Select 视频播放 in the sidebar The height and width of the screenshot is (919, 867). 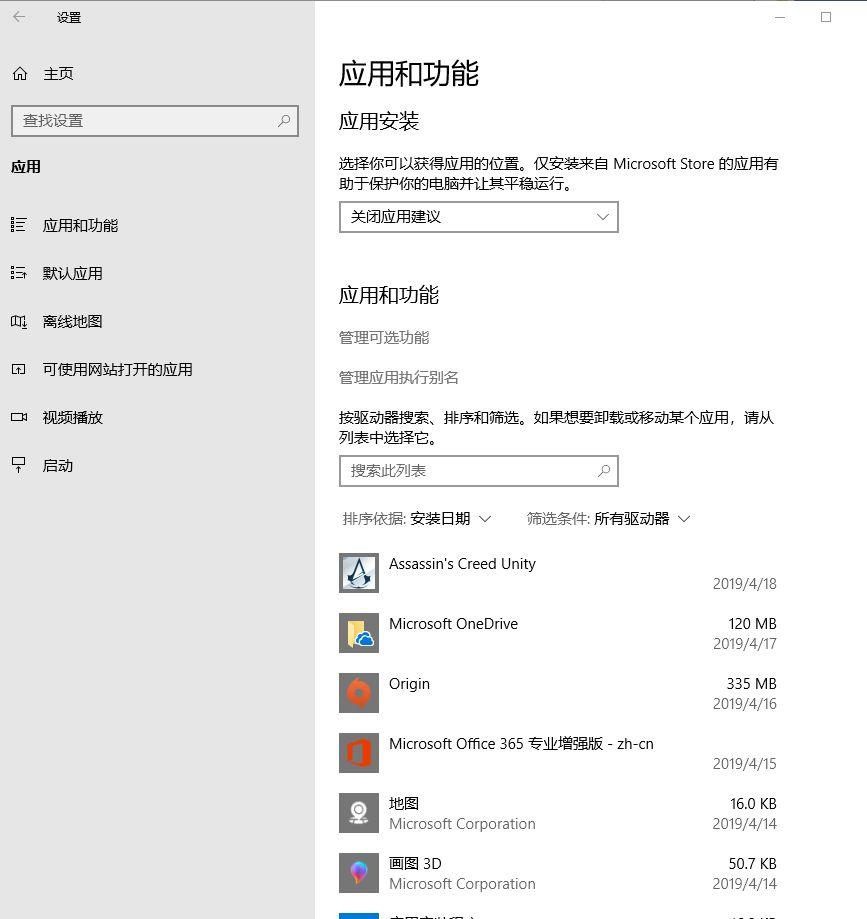pyautogui.click(x=73, y=417)
